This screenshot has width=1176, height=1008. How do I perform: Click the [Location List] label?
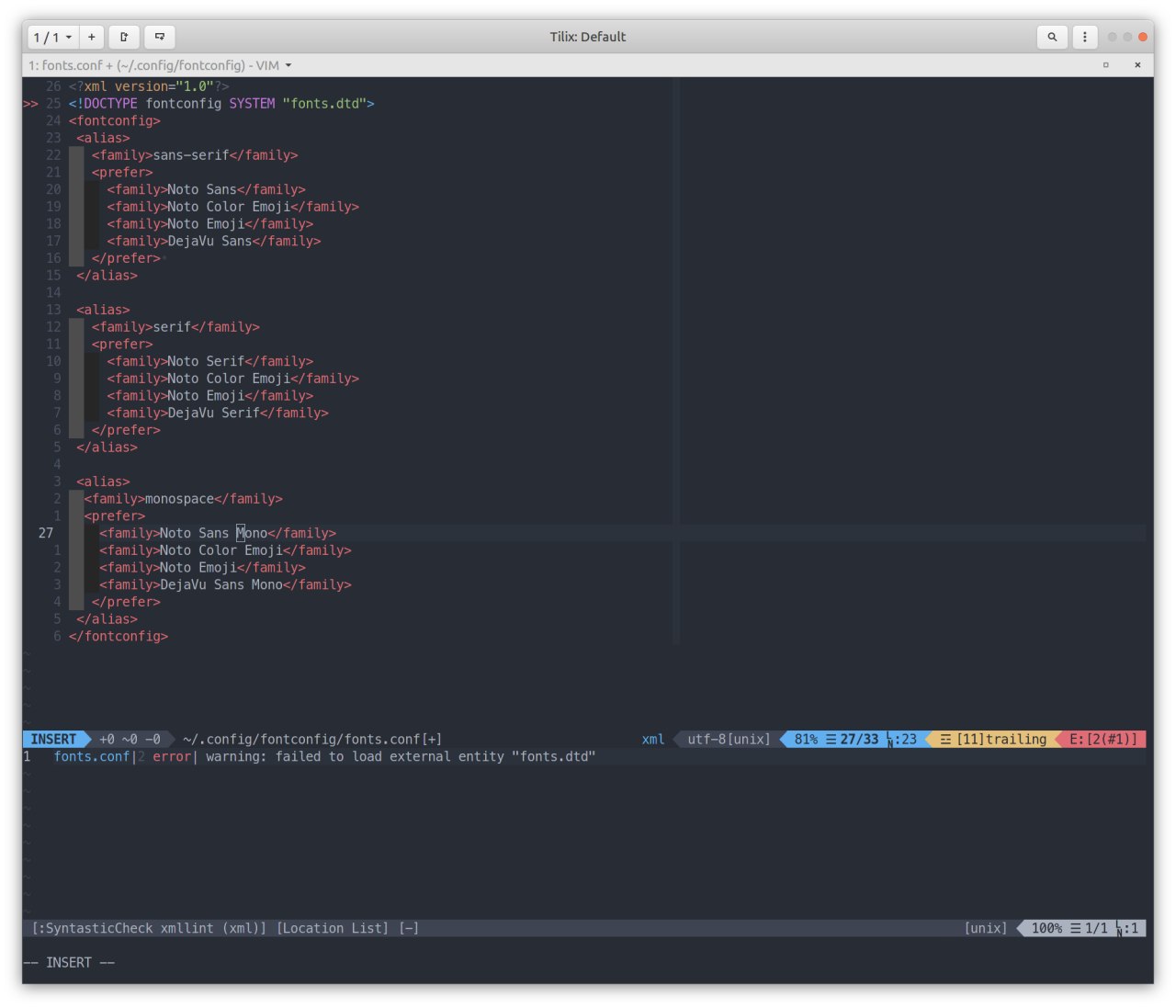[x=333, y=928]
